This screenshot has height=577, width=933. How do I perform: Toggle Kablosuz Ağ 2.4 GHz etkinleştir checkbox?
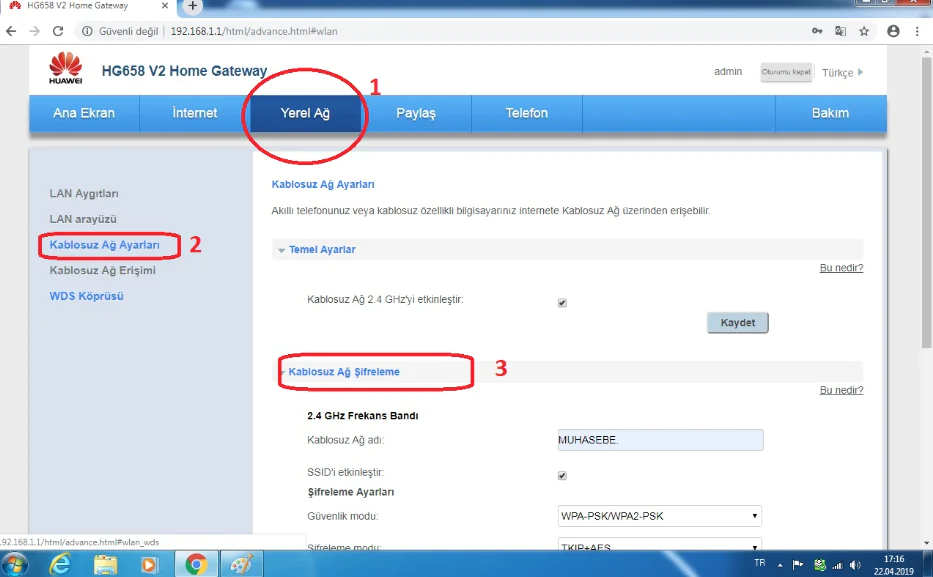point(562,303)
